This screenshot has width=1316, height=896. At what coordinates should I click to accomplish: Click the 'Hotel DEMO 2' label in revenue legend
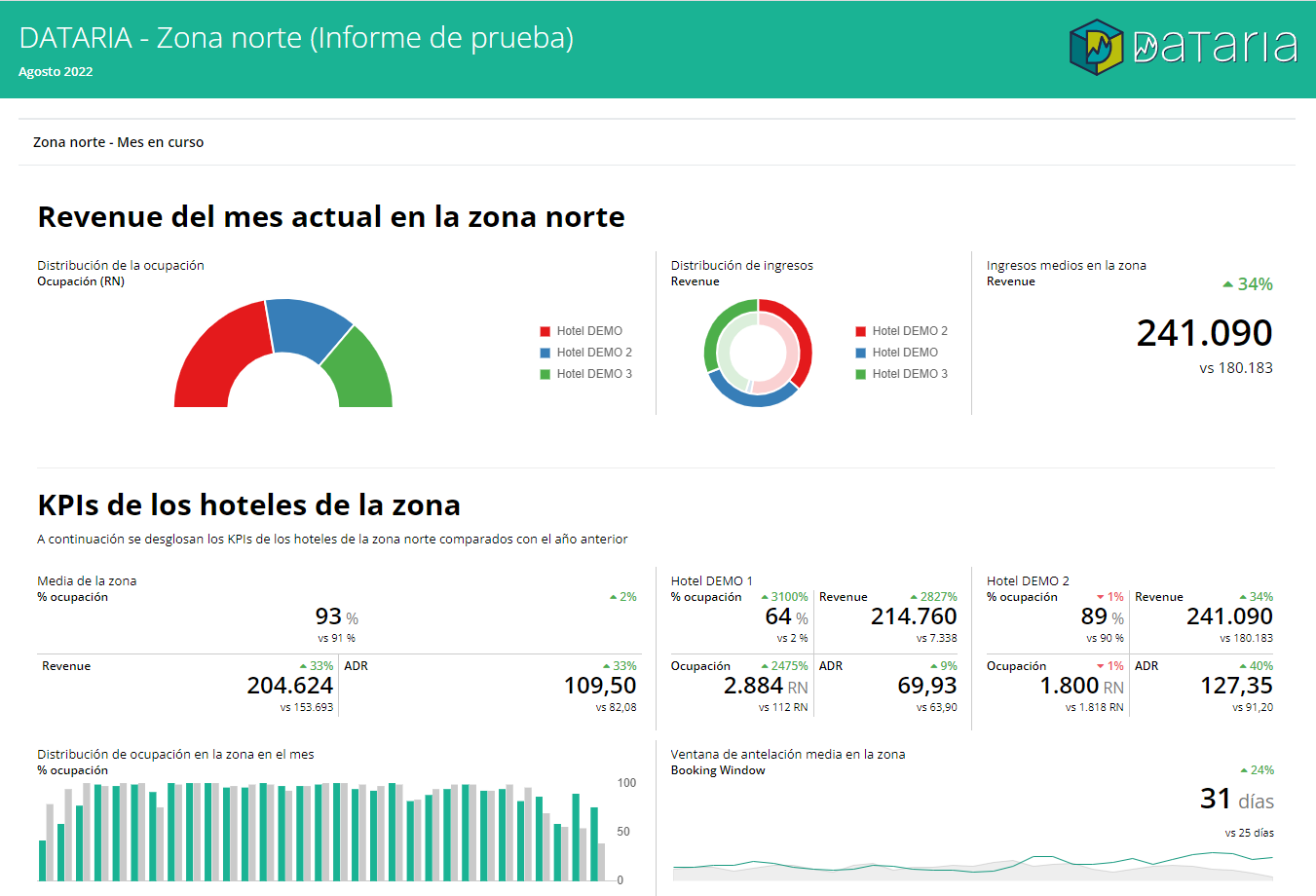pyautogui.click(x=910, y=331)
